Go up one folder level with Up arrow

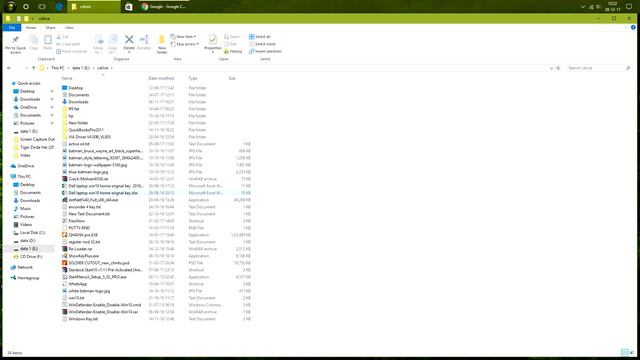click(x=33, y=68)
